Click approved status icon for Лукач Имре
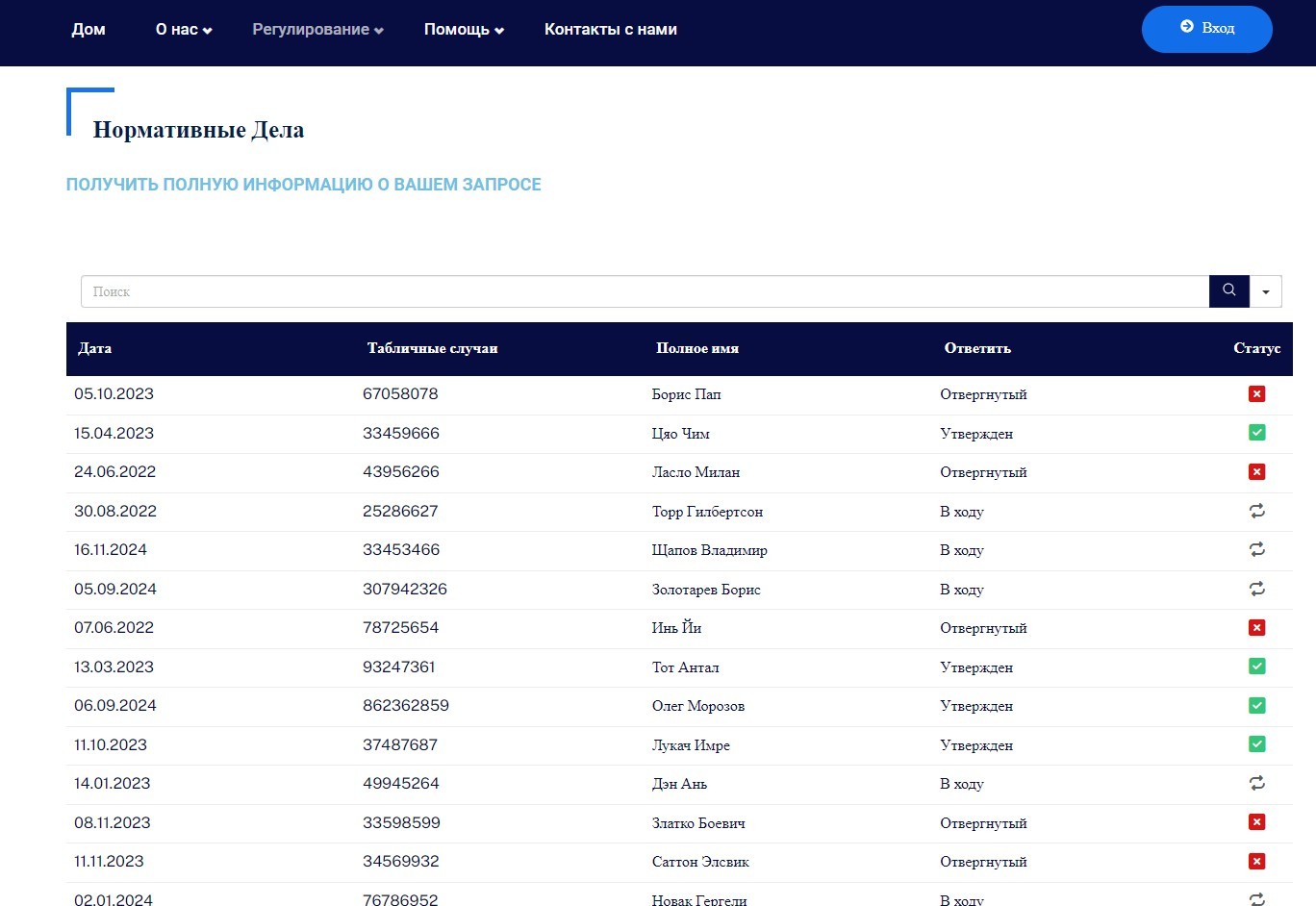 1256,744
